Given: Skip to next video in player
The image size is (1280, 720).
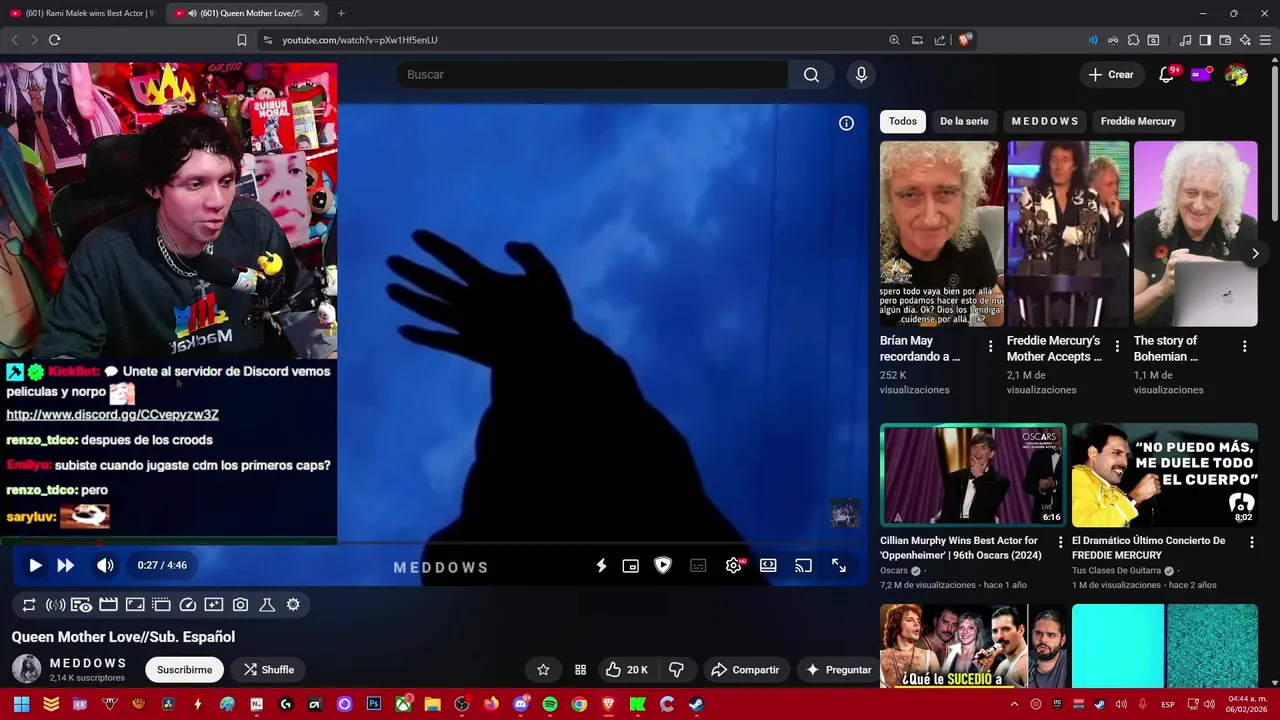Looking at the screenshot, I should (x=66, y=565).
